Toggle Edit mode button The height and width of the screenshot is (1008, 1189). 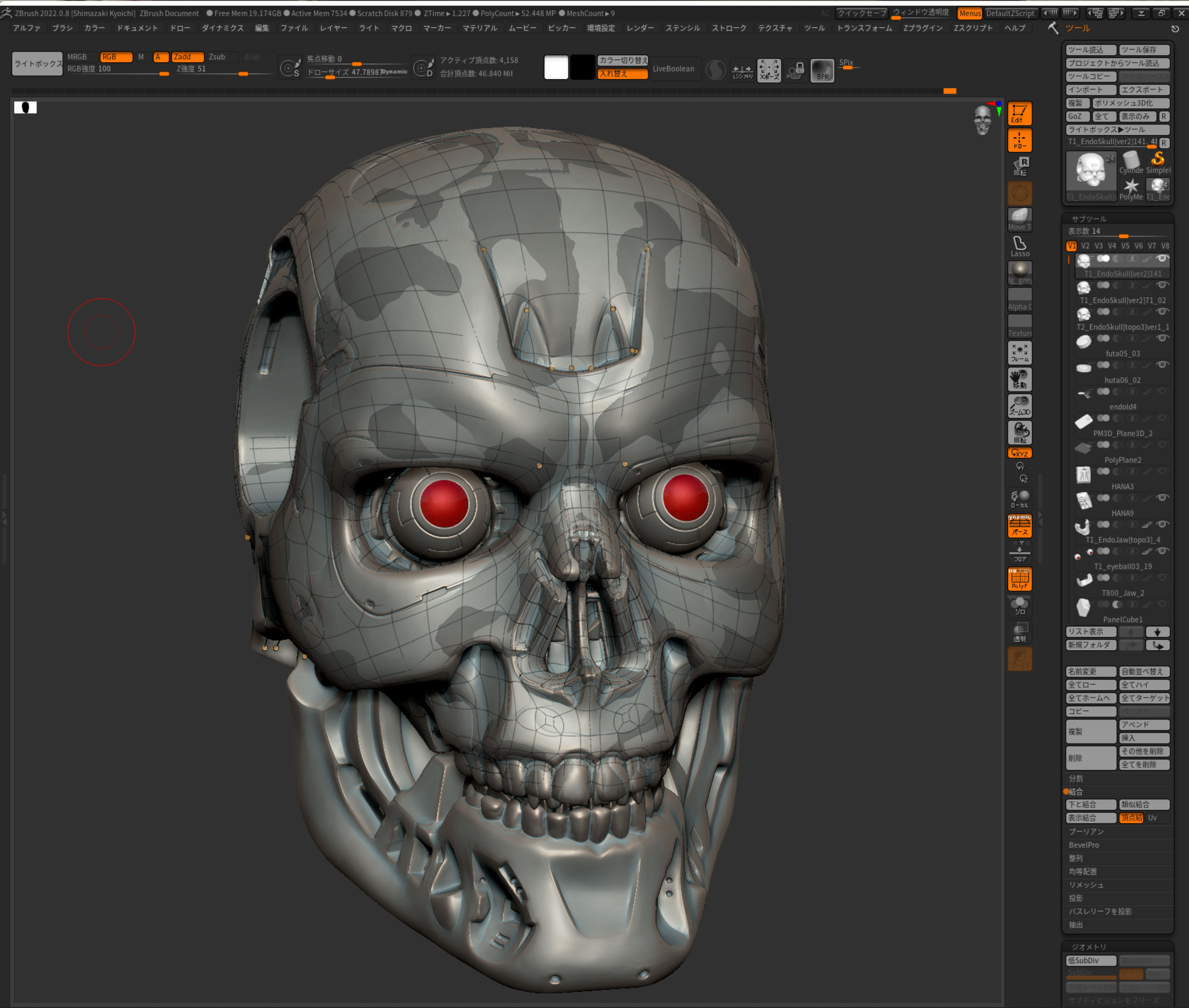click(1019, 114)
